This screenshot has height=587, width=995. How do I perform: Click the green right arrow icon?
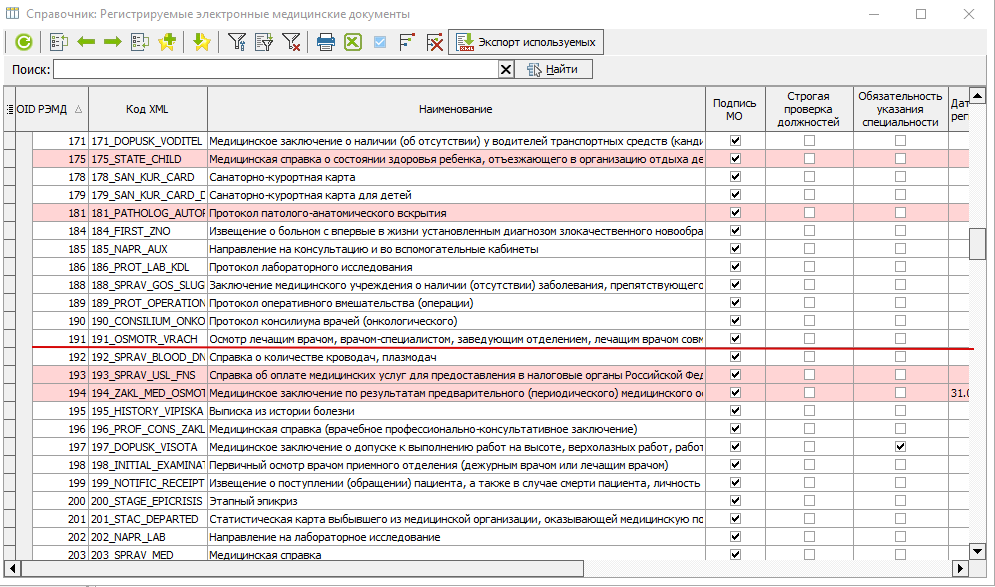click(113, 43)
